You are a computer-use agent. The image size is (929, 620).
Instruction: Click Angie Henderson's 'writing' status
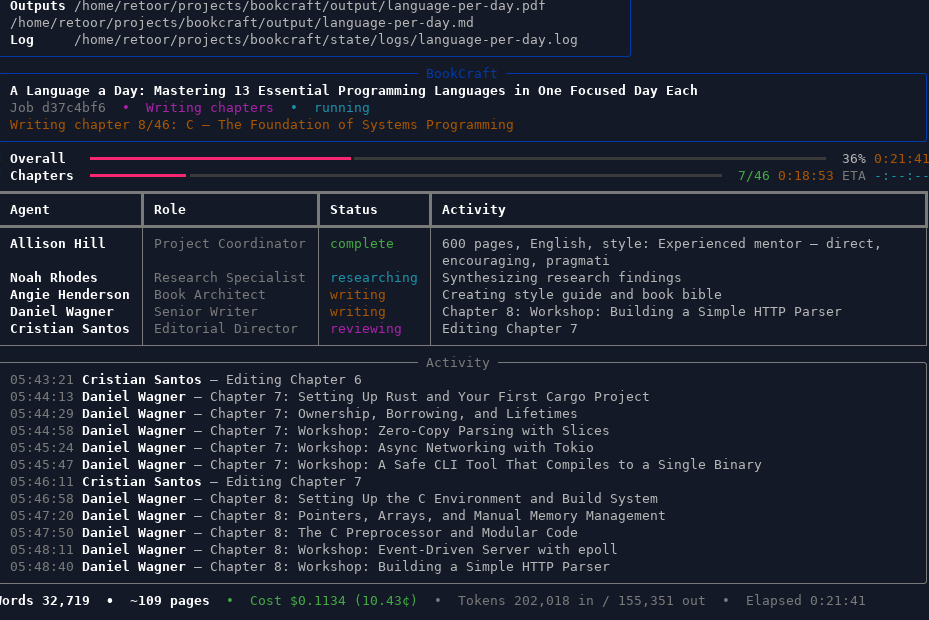(x=357, y=295)
